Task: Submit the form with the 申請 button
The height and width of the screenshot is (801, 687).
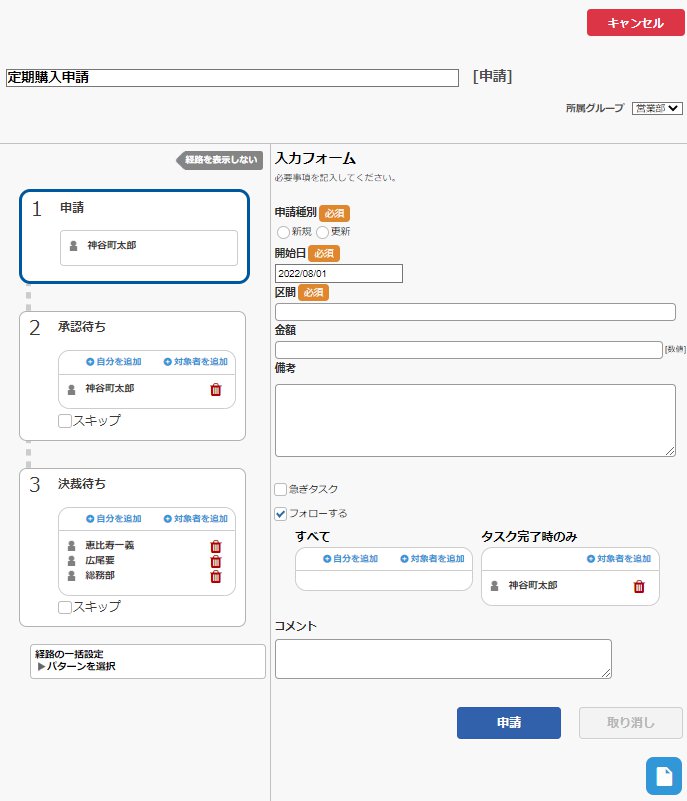Action: (508, 723)
